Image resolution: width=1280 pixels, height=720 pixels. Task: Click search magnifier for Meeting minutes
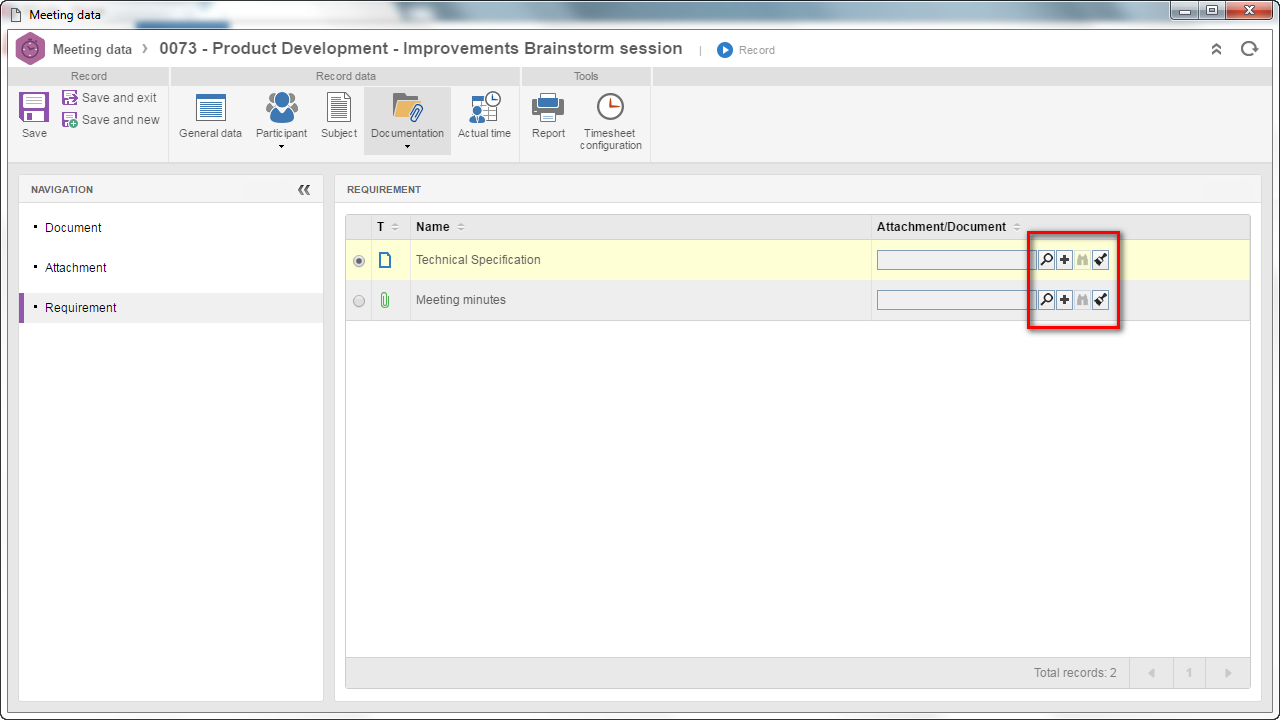coord(1046,300)
